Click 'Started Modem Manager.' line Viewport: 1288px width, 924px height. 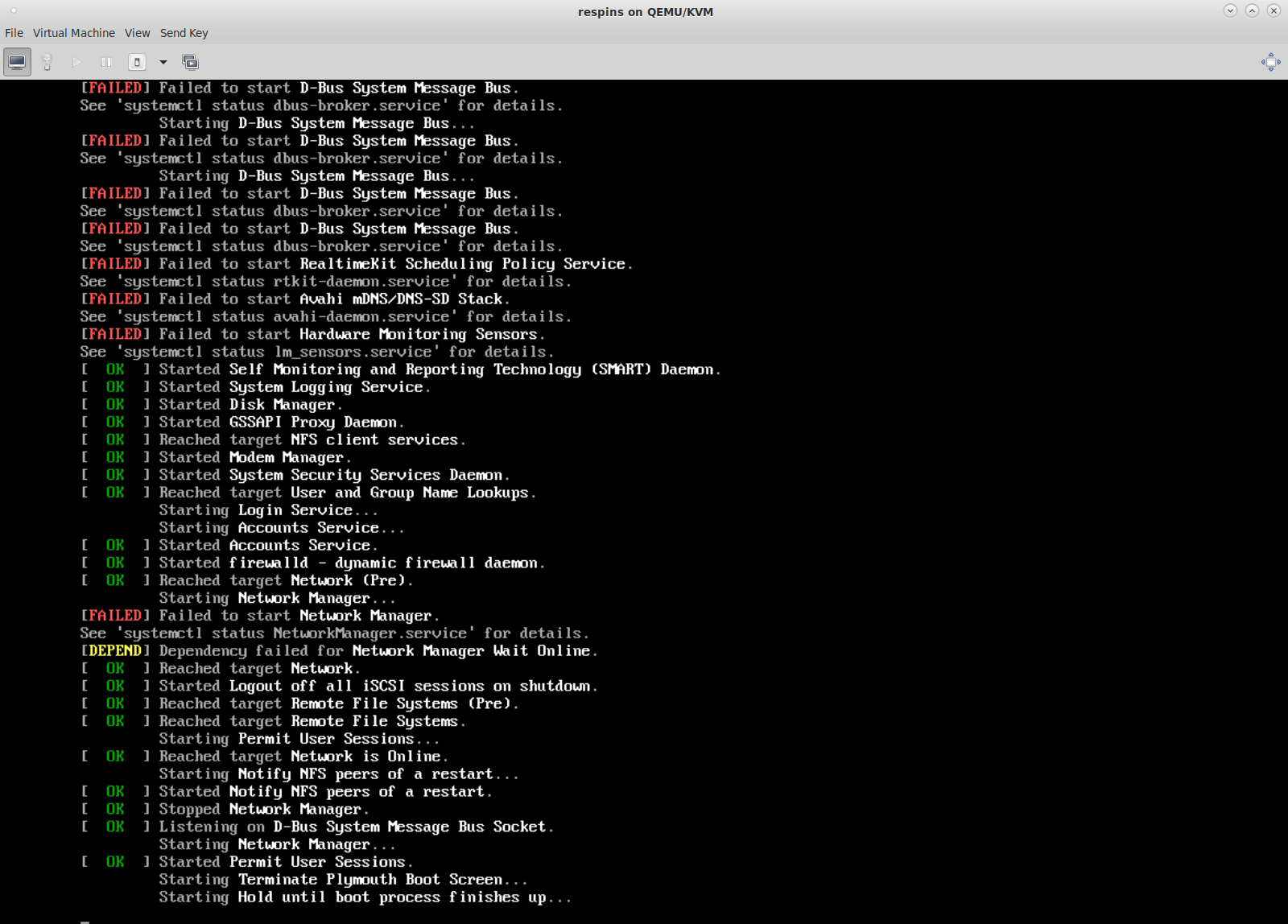255,458
